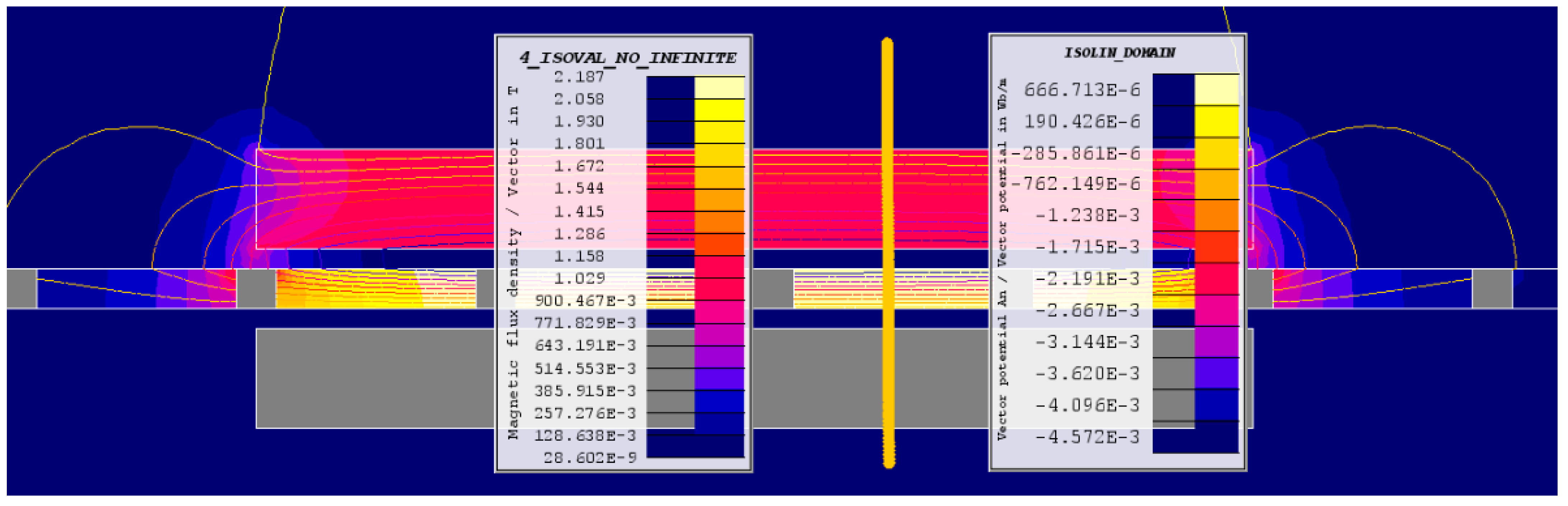The image size is (1568, 506).
Task: Click the -4.572E-3 bottom legend label
Action: (x=1087, y=437)
